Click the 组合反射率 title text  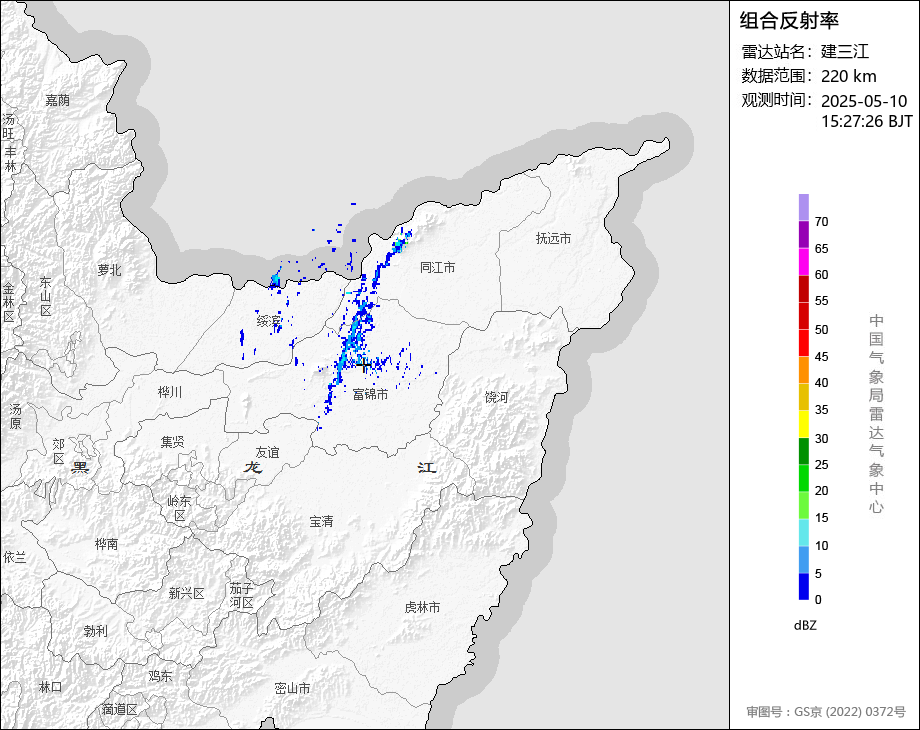pyautogui.click(x=789, y=21)
